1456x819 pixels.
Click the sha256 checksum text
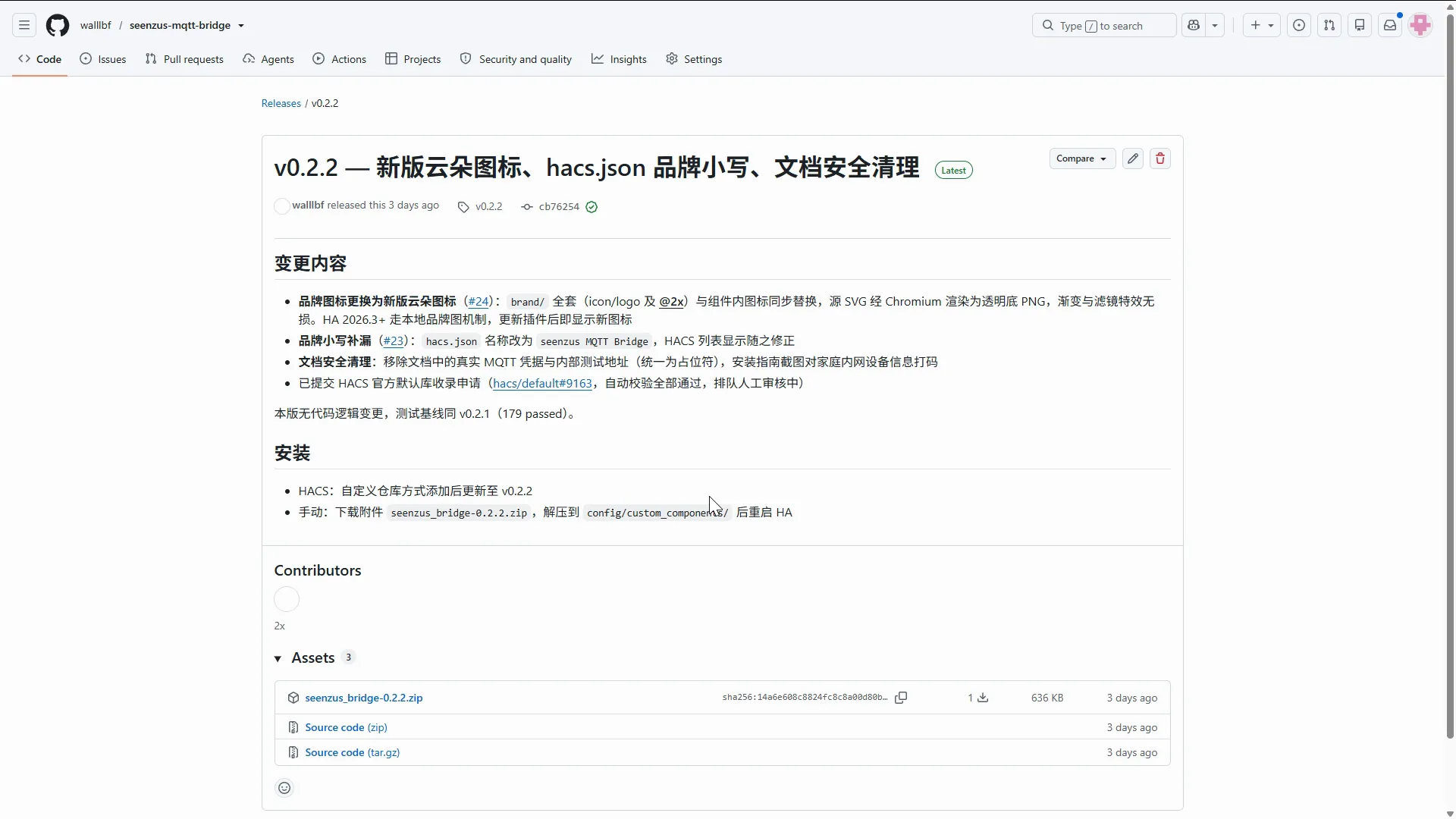coord(805,698)
